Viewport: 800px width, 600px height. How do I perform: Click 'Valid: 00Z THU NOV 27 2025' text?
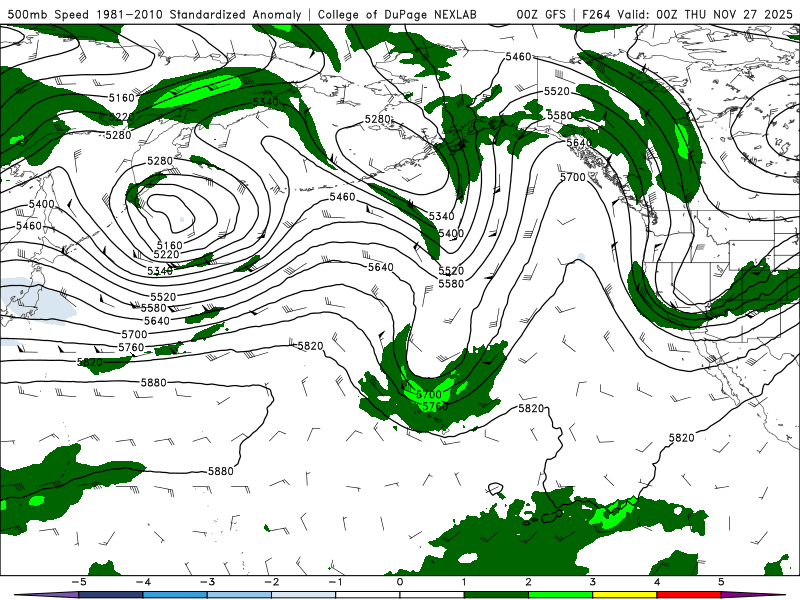point(705,14)
